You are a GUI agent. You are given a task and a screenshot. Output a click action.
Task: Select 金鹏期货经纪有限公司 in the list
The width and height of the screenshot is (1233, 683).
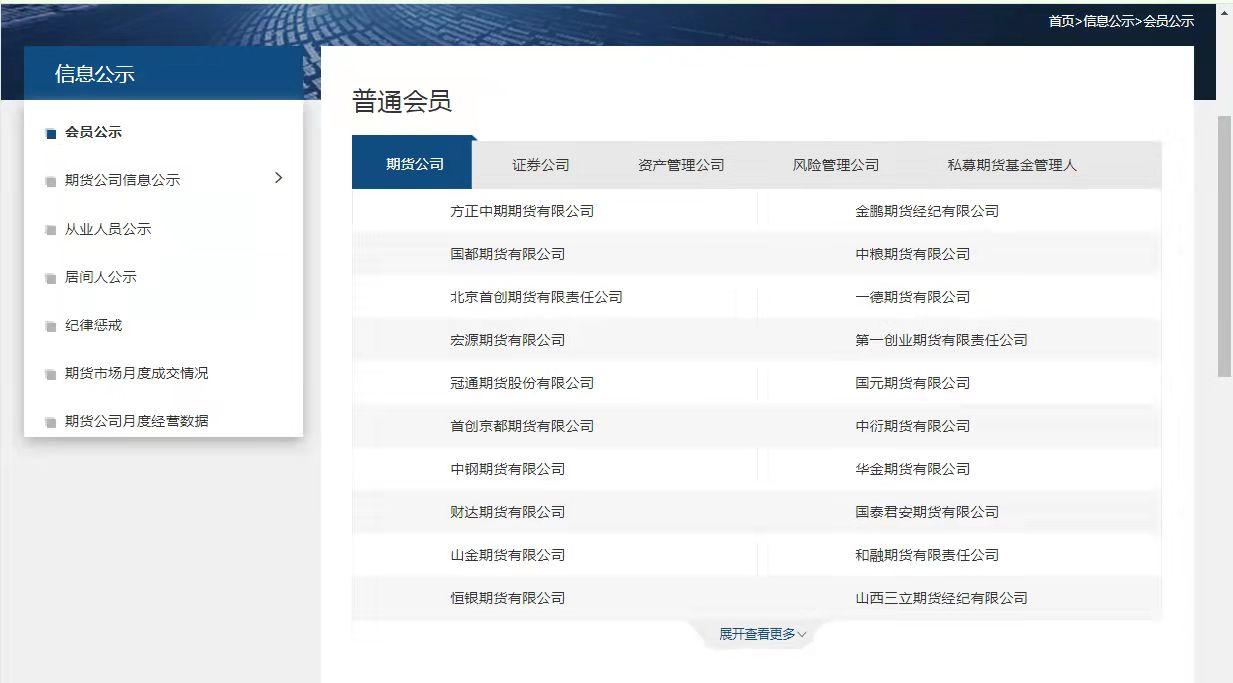click(927, 211)
